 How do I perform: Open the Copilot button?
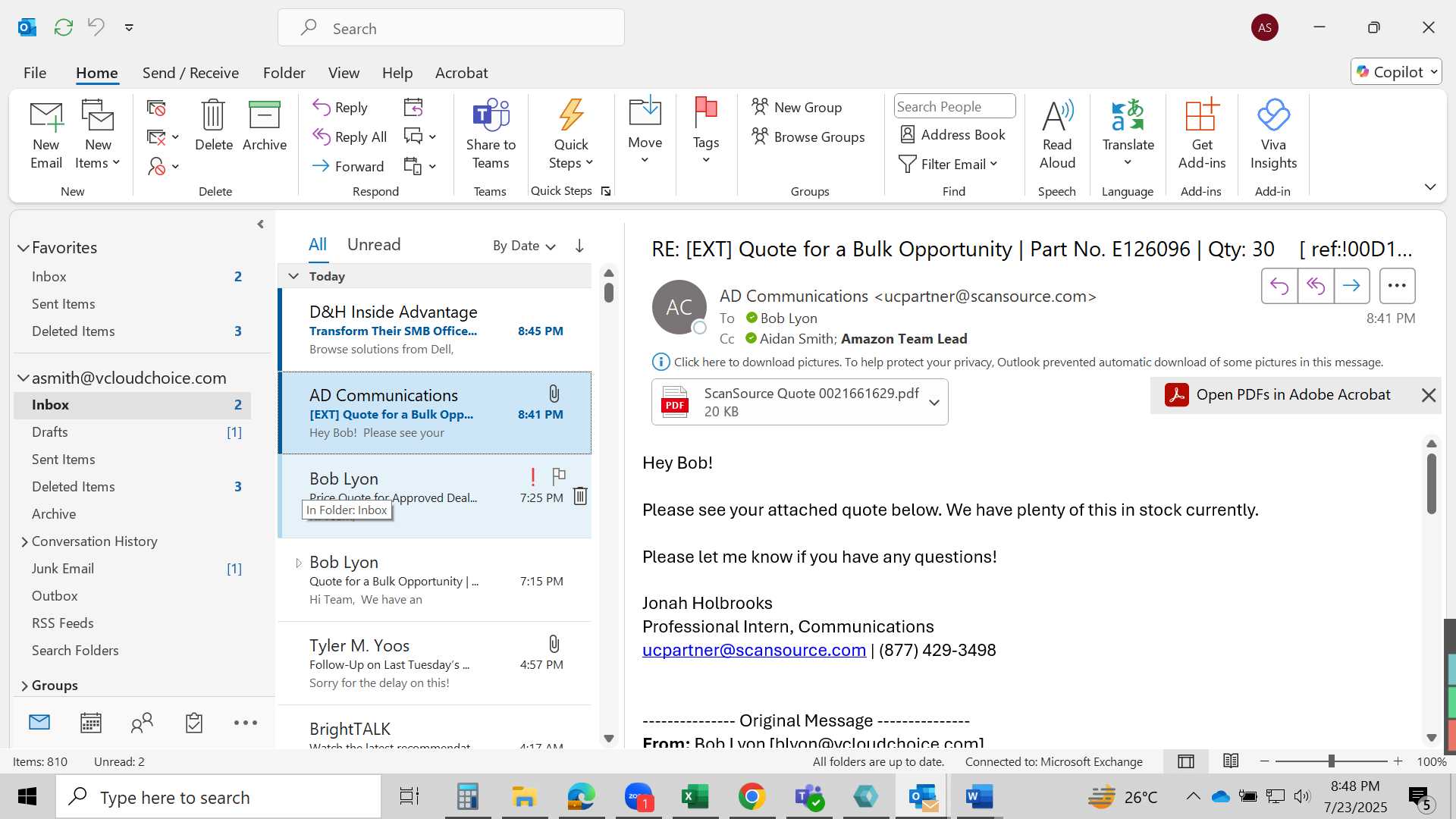pyautogui.click(x=1396, y=71)
